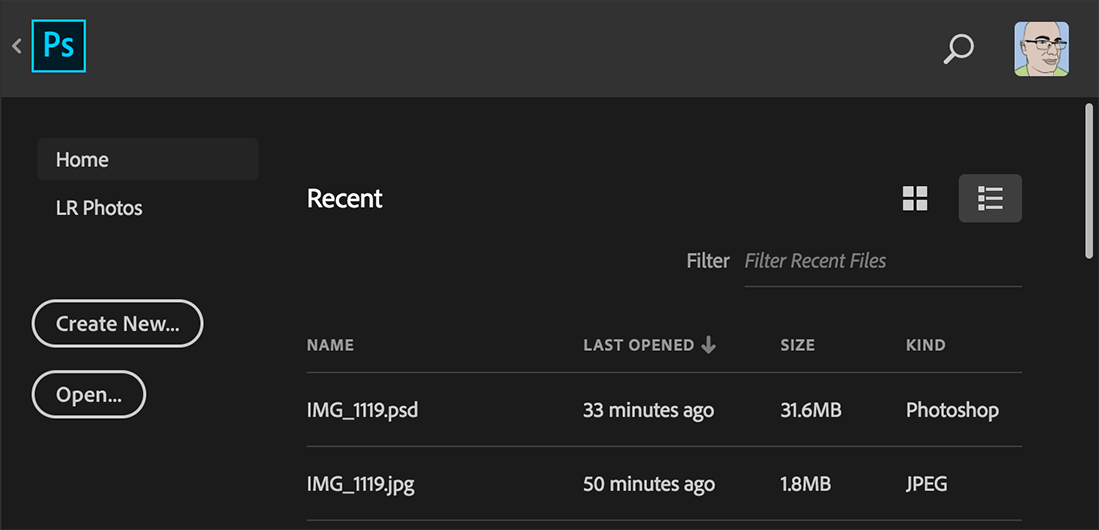This screenshot has height=530, width=1099.
Task: Open the IMG_1119.jpg recent file
Action: click(664, 484)
